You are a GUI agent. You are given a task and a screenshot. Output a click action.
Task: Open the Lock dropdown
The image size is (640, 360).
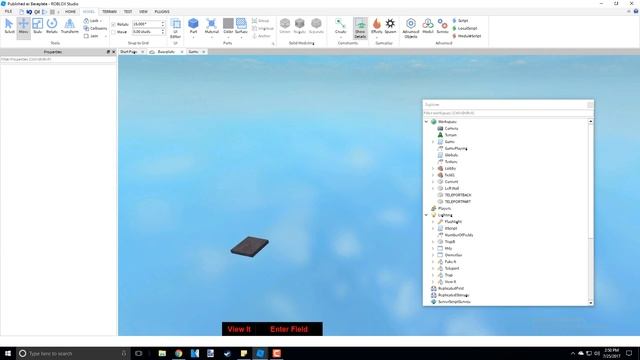93,20
